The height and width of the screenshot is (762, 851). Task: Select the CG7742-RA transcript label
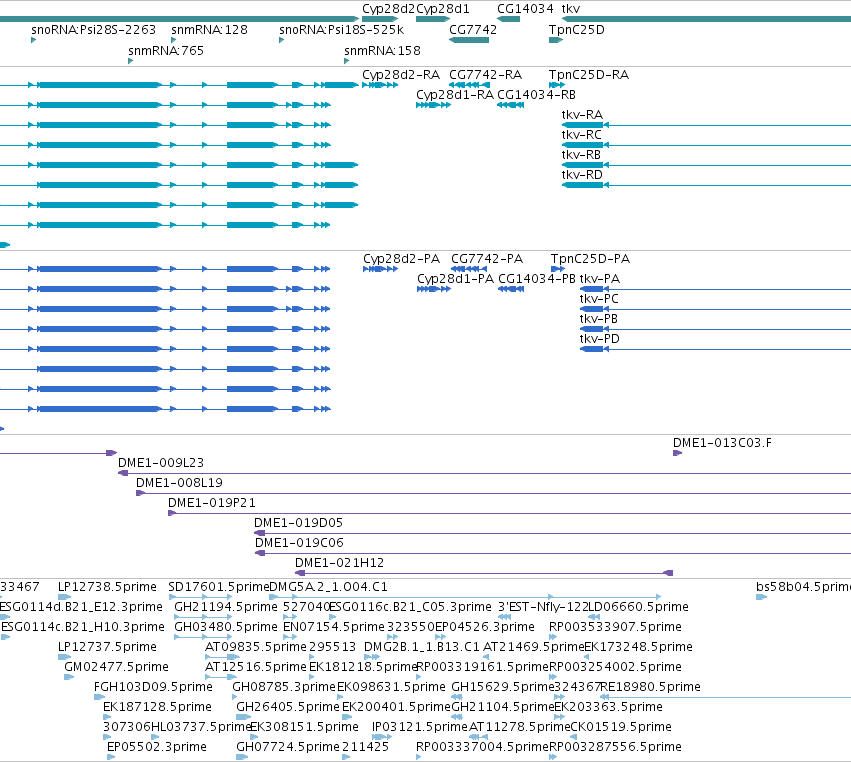pyautogui.click(x=486, y=75)
